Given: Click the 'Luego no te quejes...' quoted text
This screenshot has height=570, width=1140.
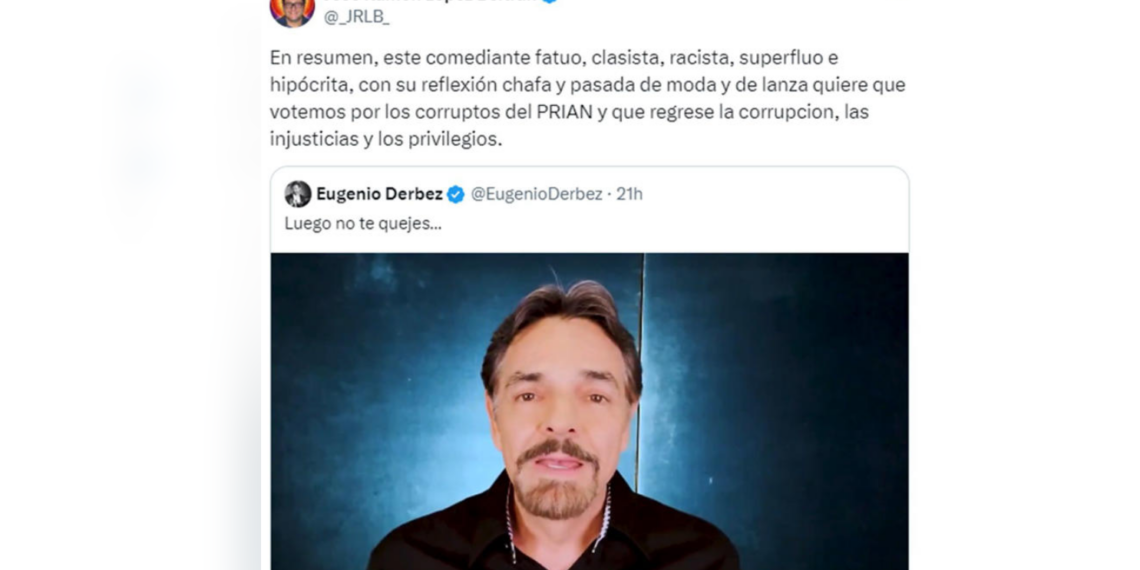Looking at the screenshot, I should (363, 223).
